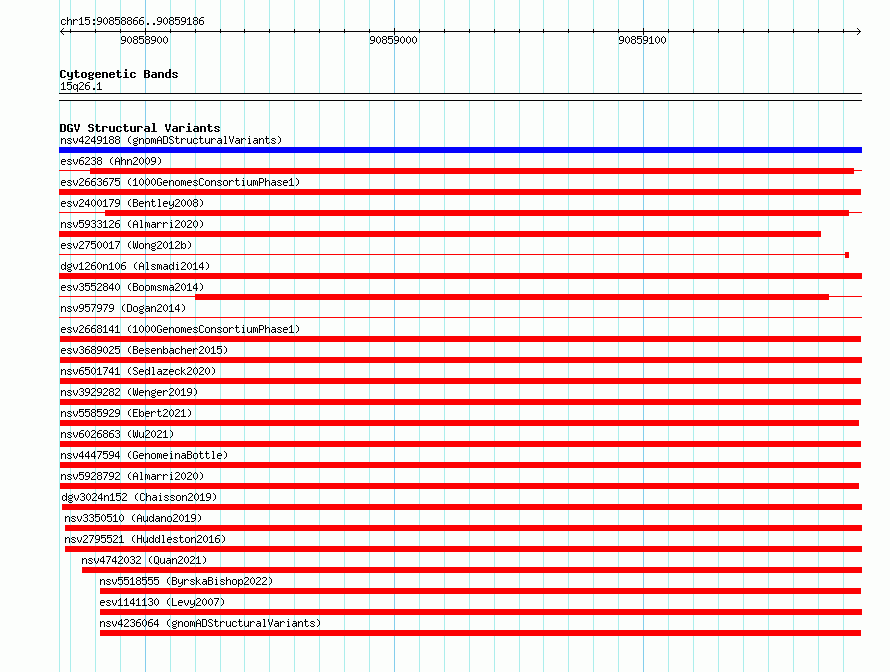Select esv2668141 (1000GenomesConsortiumPhase1) label
This screenshot has height=672, width=890.
(x=180, y=329)
